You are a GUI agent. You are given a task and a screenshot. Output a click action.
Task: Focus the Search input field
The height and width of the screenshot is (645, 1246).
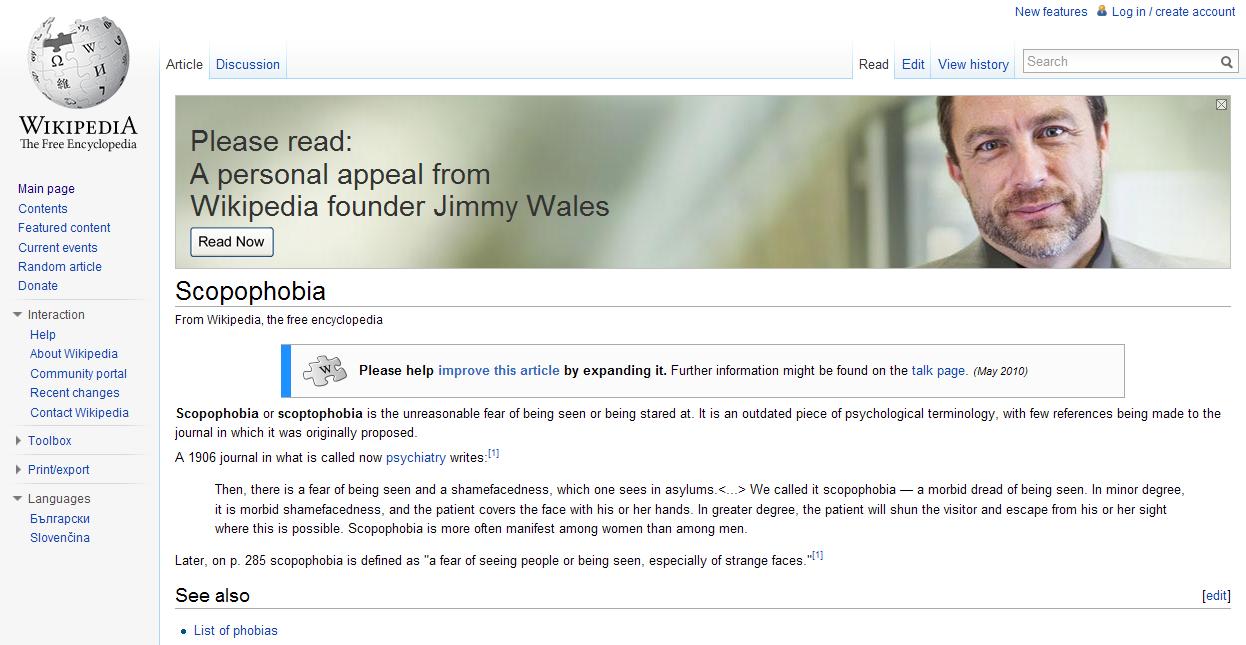[x=1120, y=62]
